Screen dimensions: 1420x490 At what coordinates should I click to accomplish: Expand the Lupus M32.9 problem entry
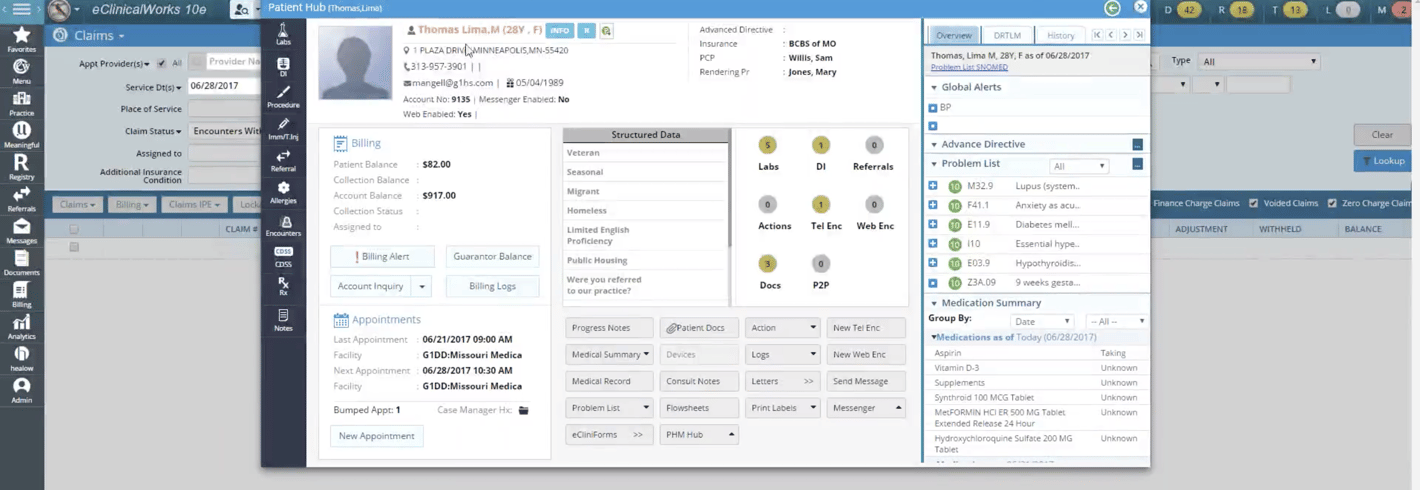pos(933,186)
